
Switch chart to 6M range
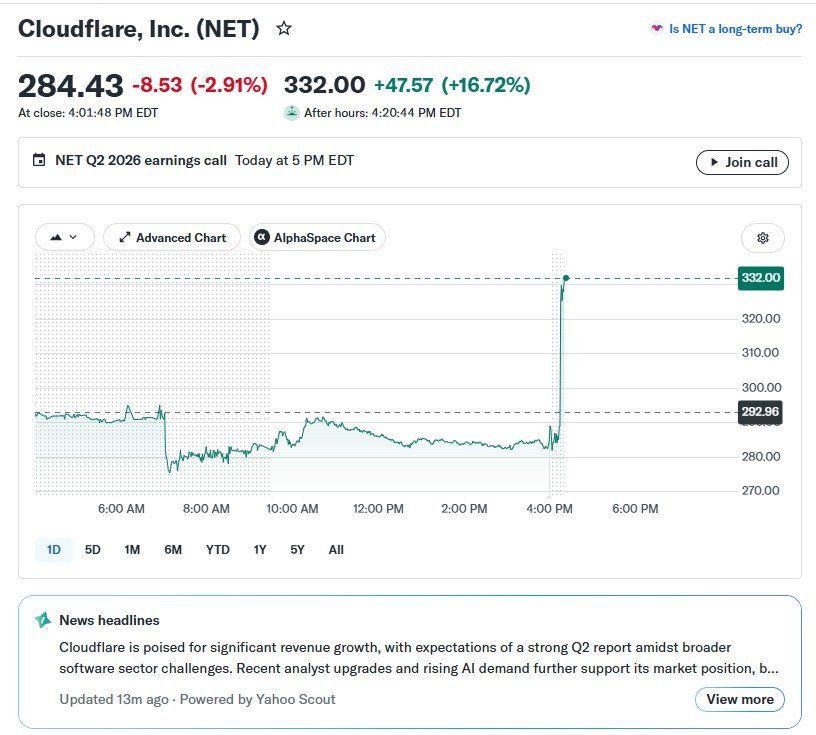173,550
